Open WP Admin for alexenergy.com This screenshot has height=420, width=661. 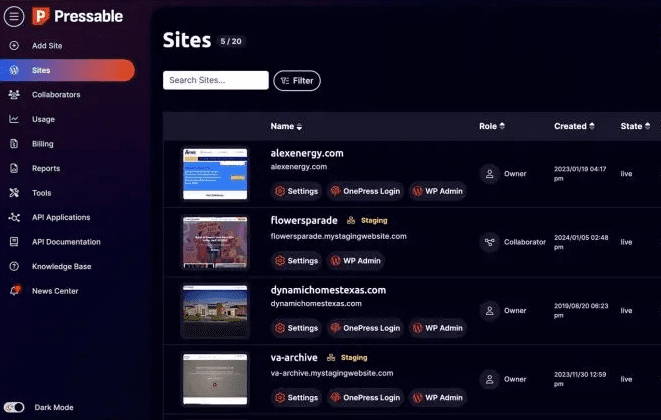[438, 191]
